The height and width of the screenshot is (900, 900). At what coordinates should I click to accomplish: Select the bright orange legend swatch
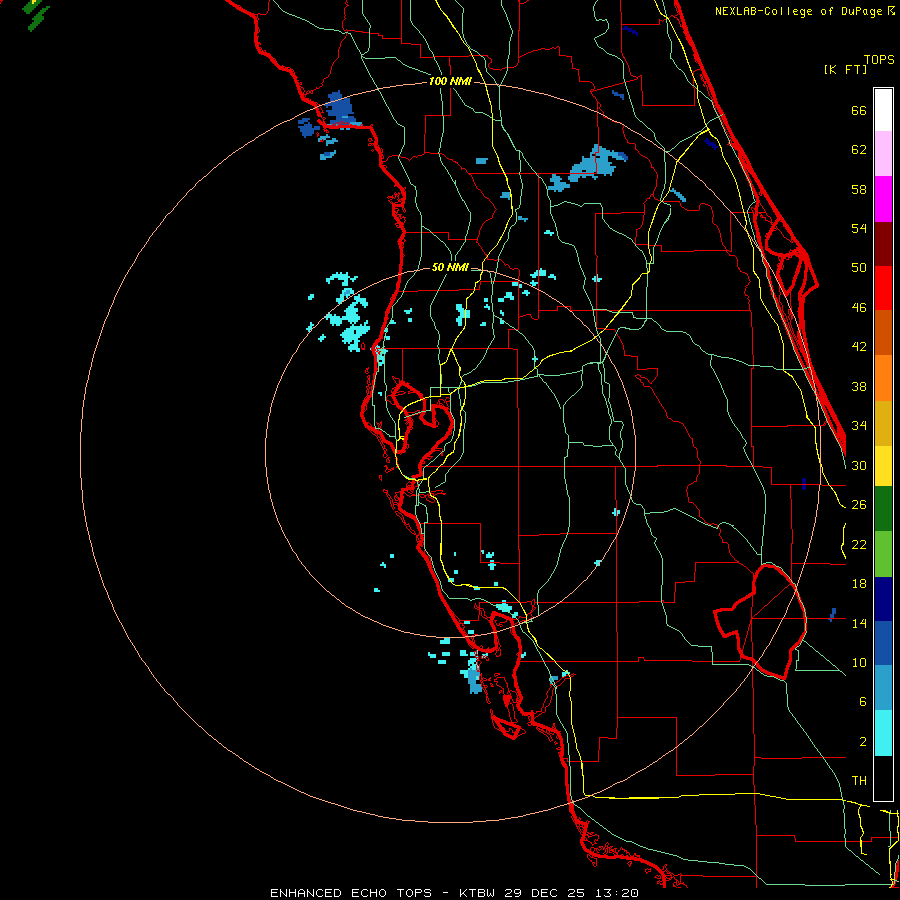pos(883,378)
